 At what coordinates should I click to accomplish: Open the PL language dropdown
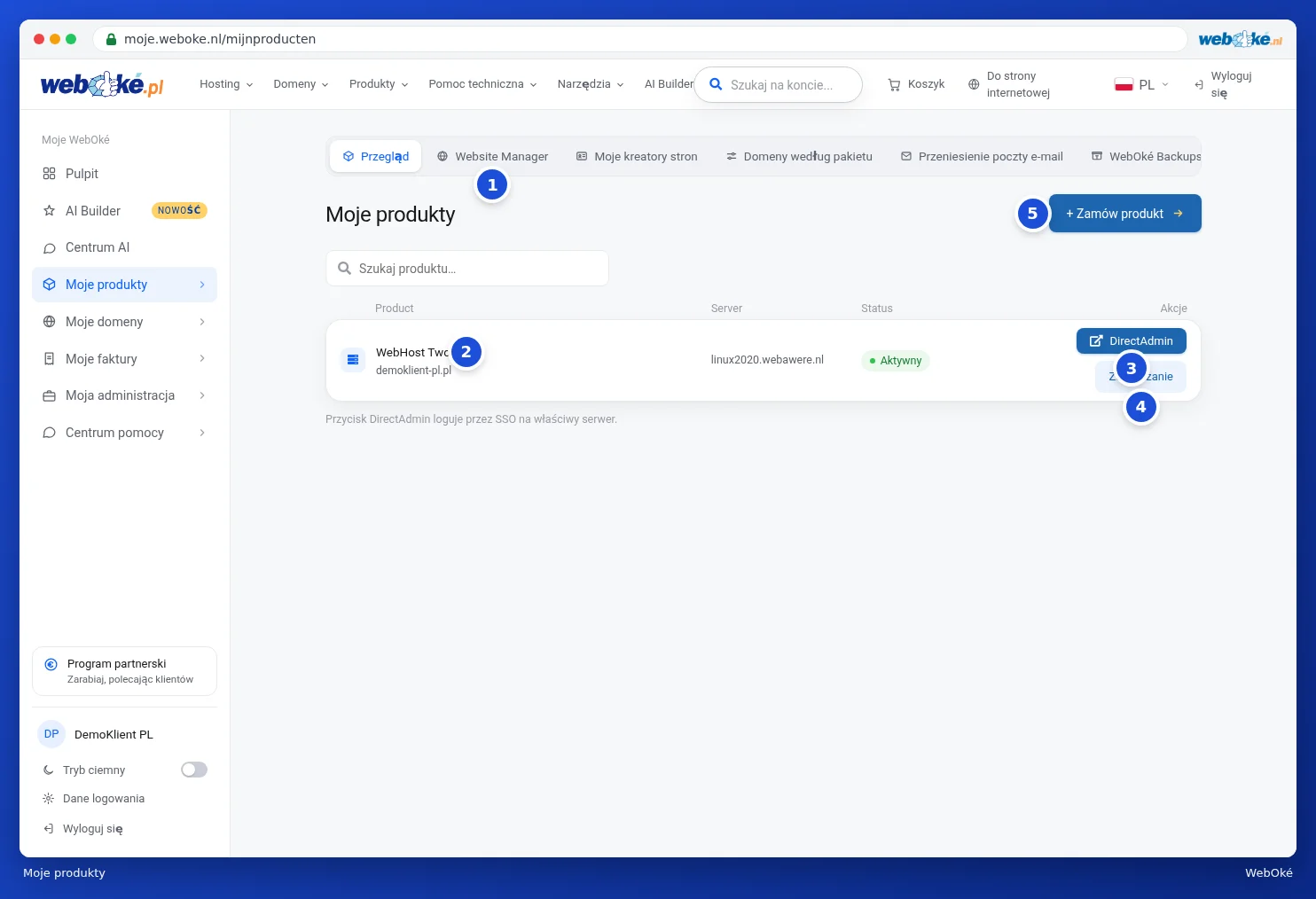[1142, 84]
